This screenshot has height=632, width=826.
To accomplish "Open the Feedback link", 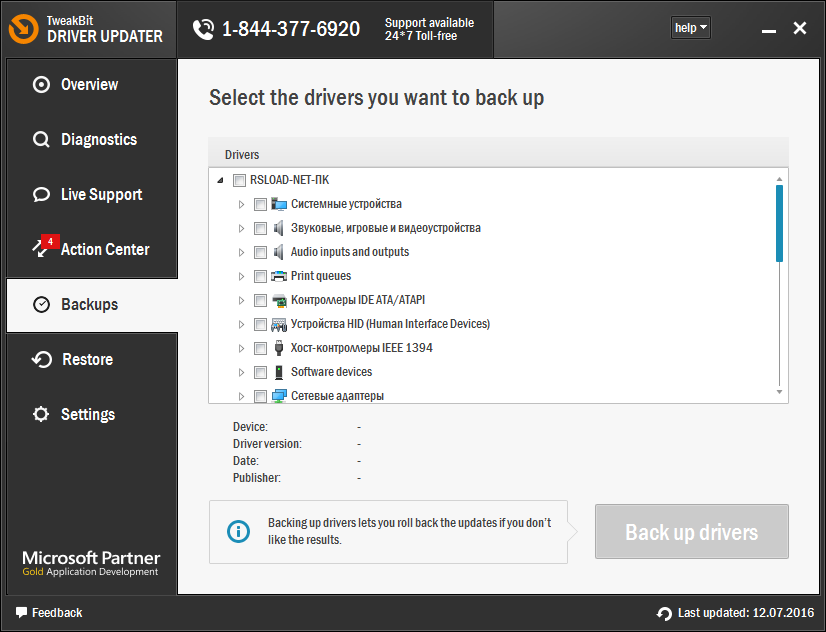I will pos(57,612).
